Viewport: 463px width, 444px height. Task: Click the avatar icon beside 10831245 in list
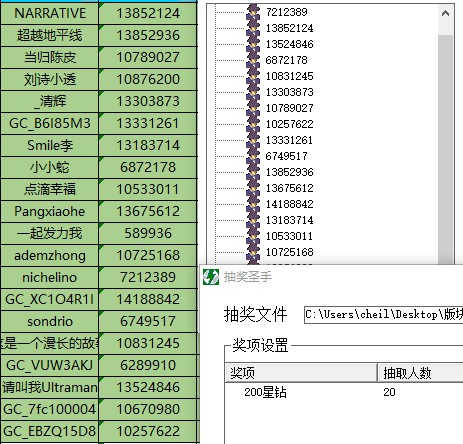[253, 76]
